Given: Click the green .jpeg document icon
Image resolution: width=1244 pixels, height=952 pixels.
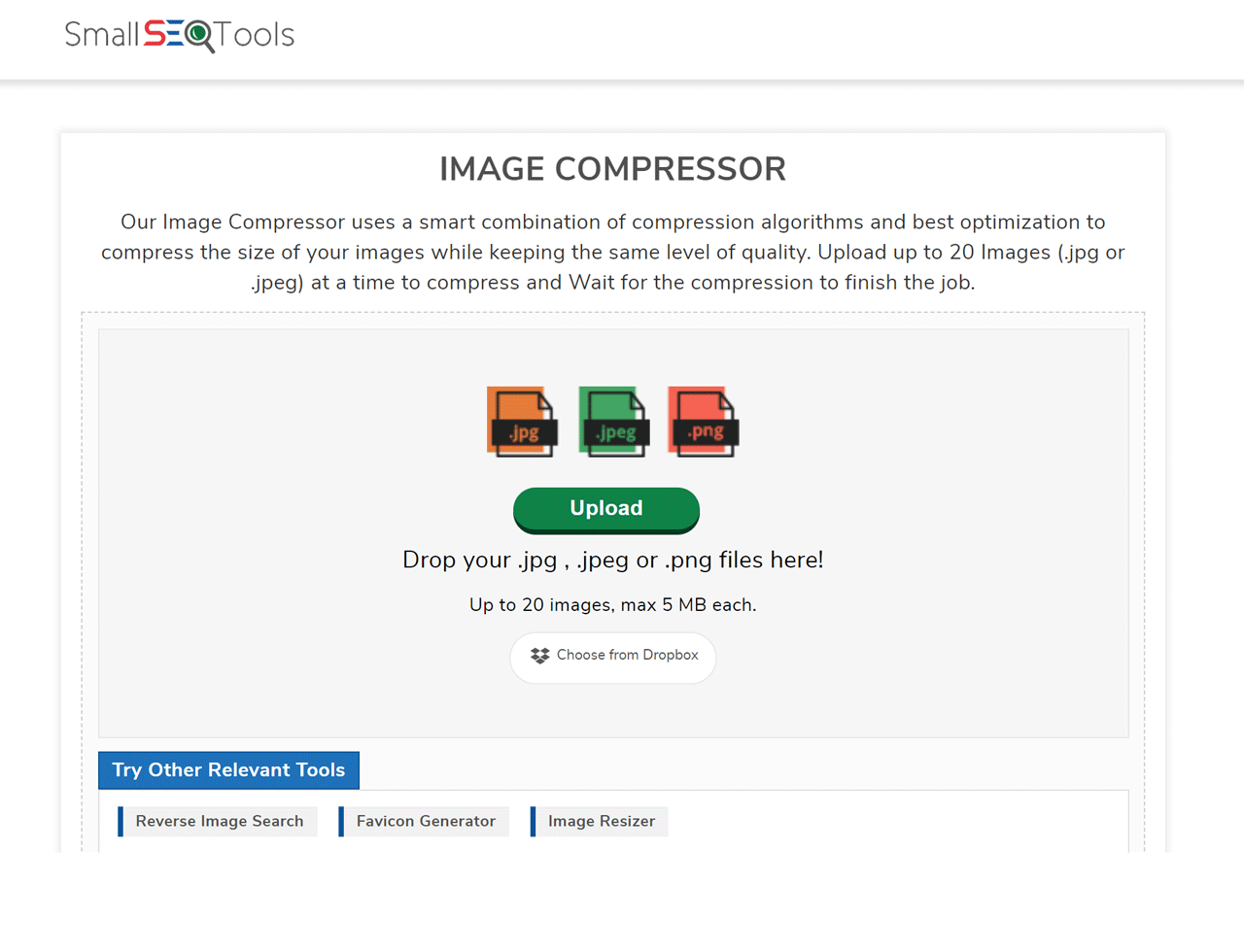Looking at the screenshot, I should pyautogui.click(x=612, y=420).
